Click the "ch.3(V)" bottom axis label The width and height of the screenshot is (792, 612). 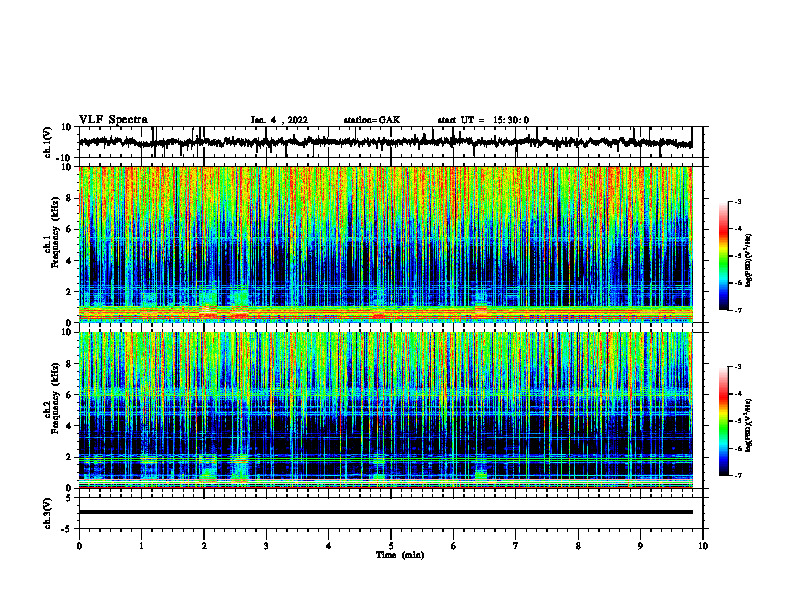tap(47, 514)
